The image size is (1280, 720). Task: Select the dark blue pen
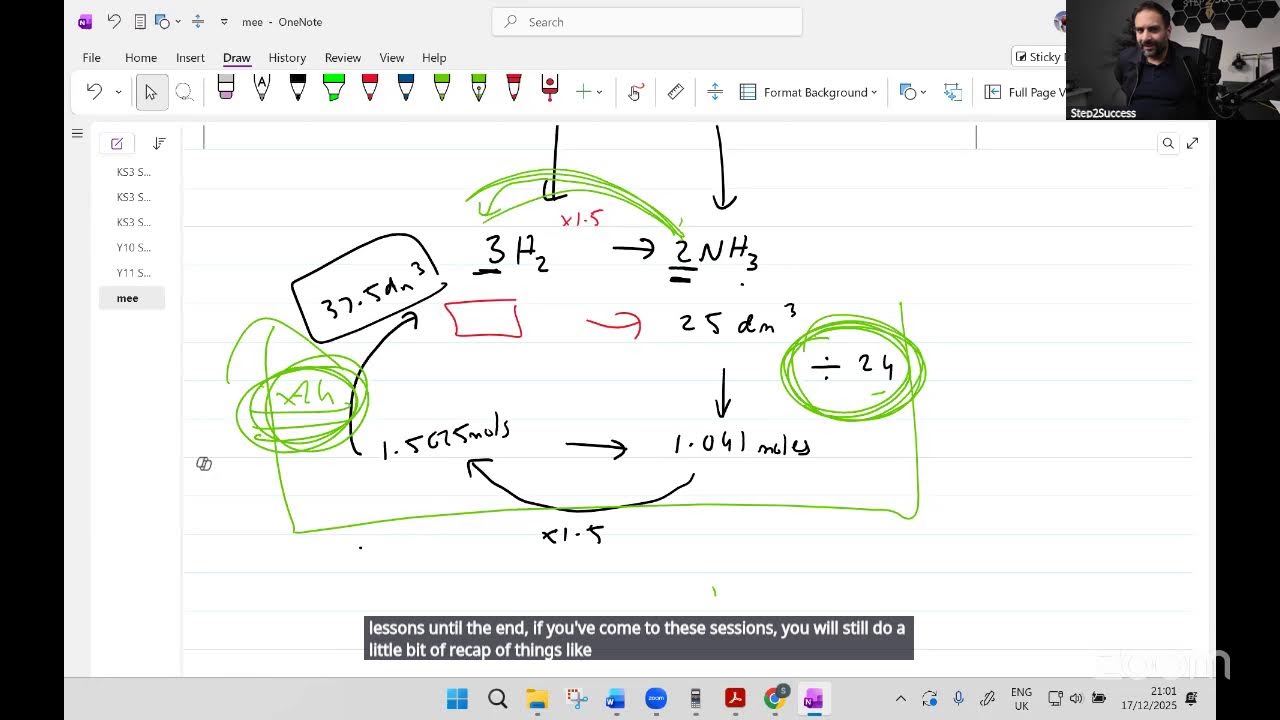click(406, 88)
